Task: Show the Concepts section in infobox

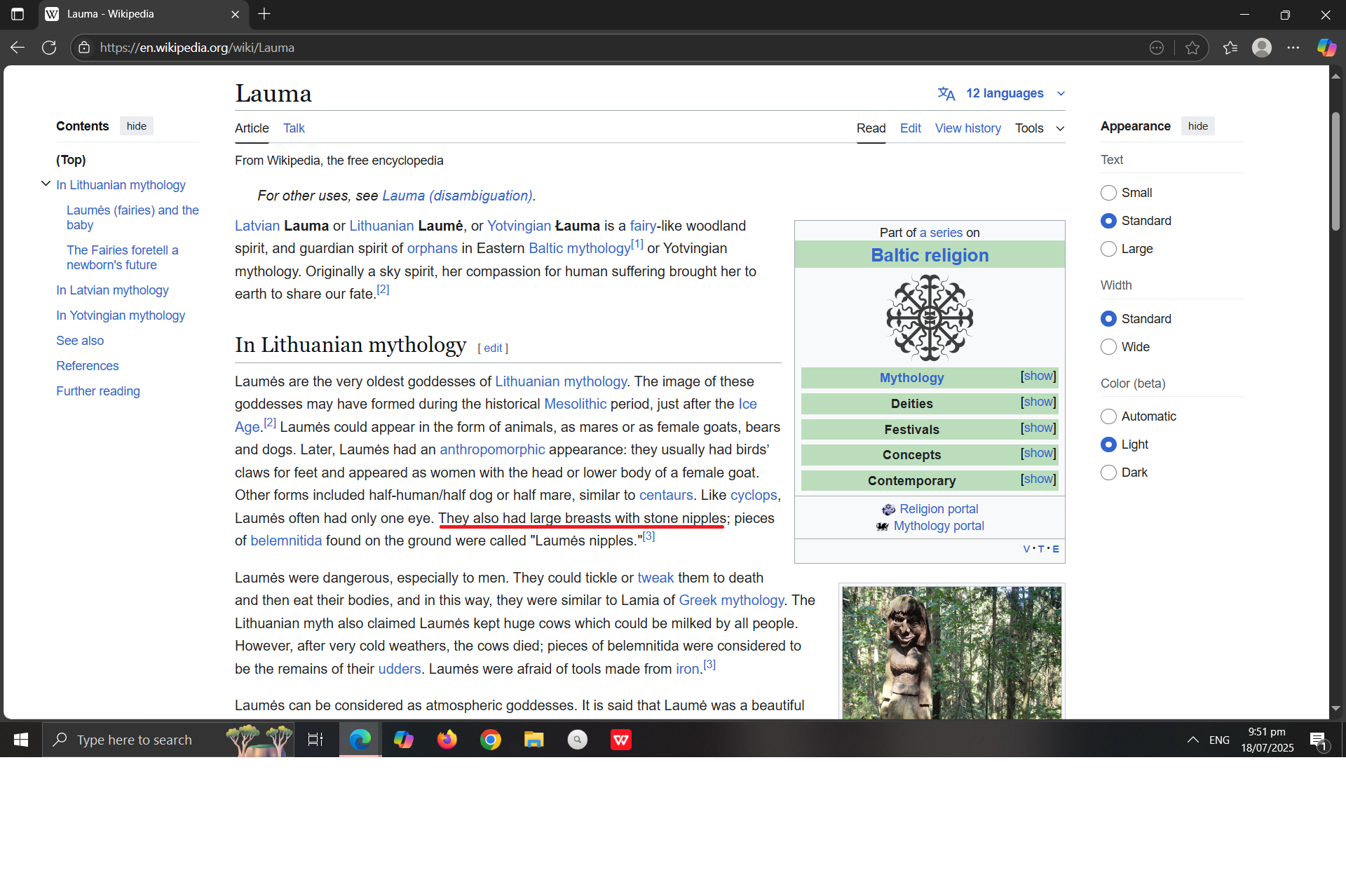Action: coord(1038,454)
